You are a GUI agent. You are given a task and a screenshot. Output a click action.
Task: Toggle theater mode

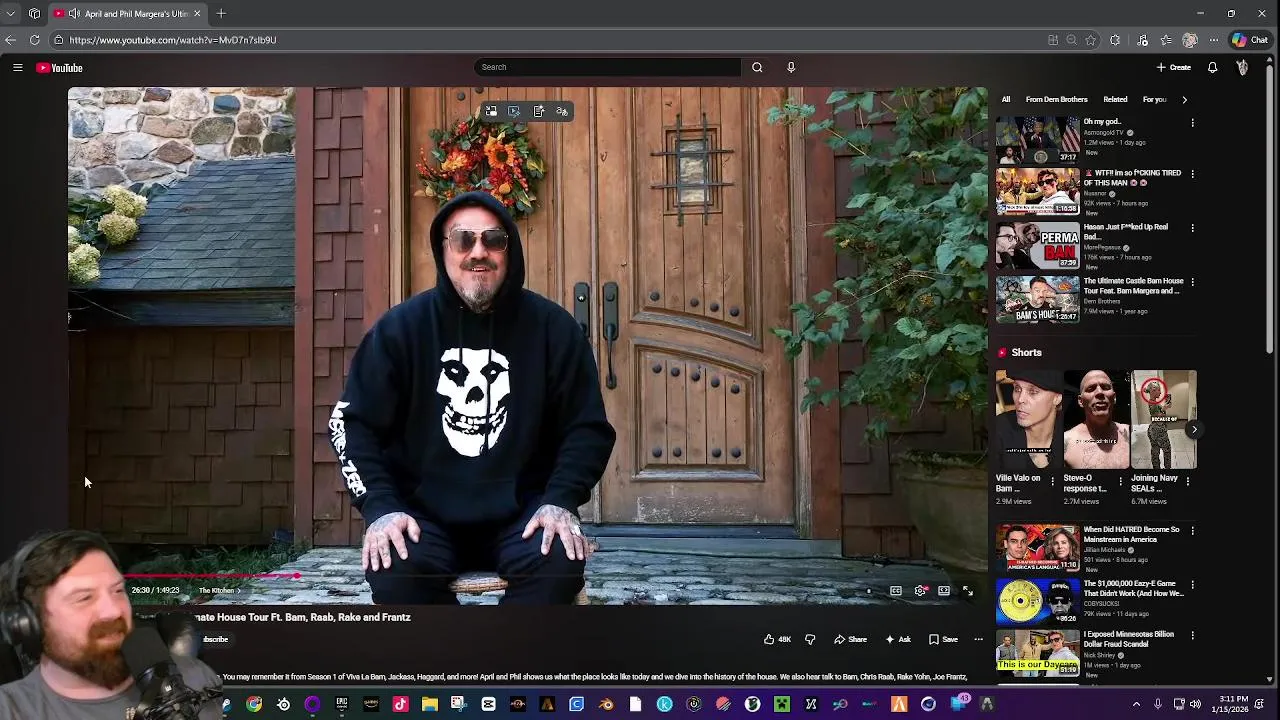944,591
